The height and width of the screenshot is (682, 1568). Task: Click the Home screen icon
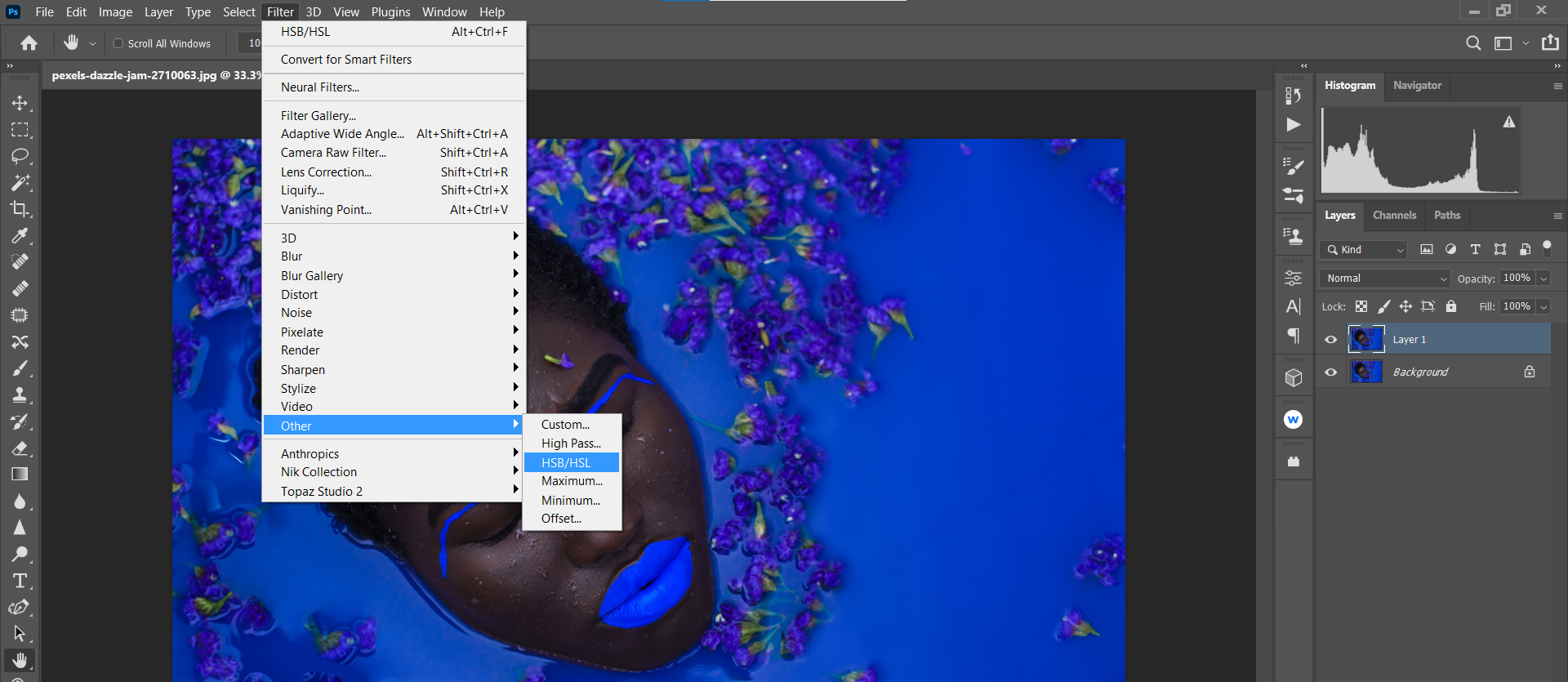pyautogui.click(x=29, y=43)
